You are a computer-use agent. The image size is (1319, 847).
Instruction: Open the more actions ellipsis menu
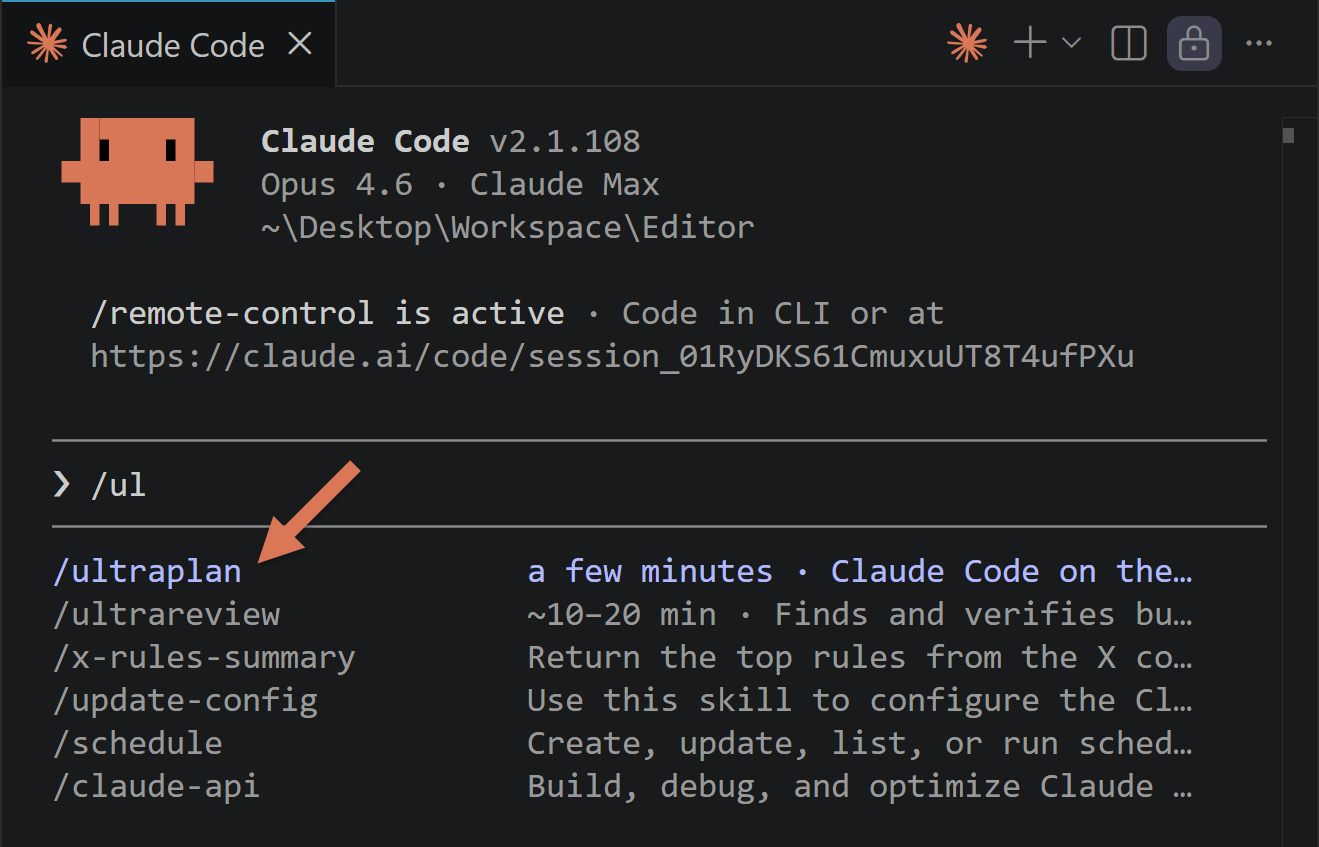coord(1259,43)
